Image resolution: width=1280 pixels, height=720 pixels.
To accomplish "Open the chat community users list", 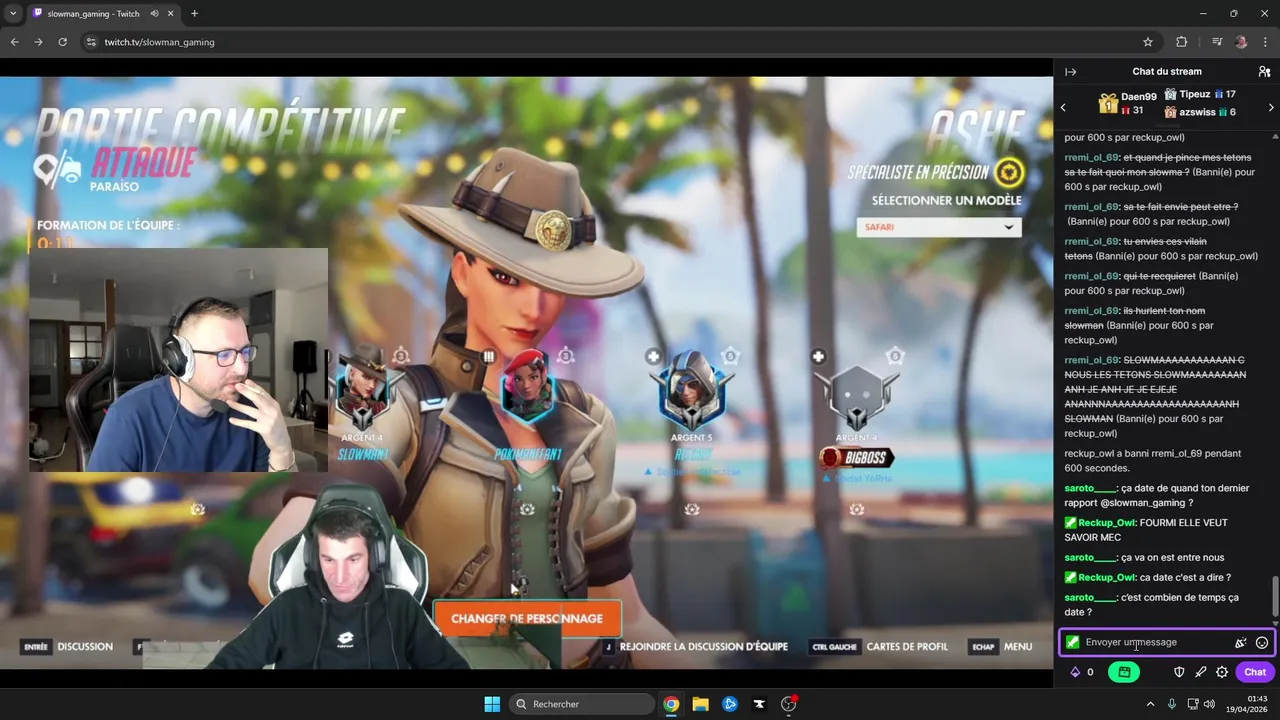I will tap(1264, 72).
